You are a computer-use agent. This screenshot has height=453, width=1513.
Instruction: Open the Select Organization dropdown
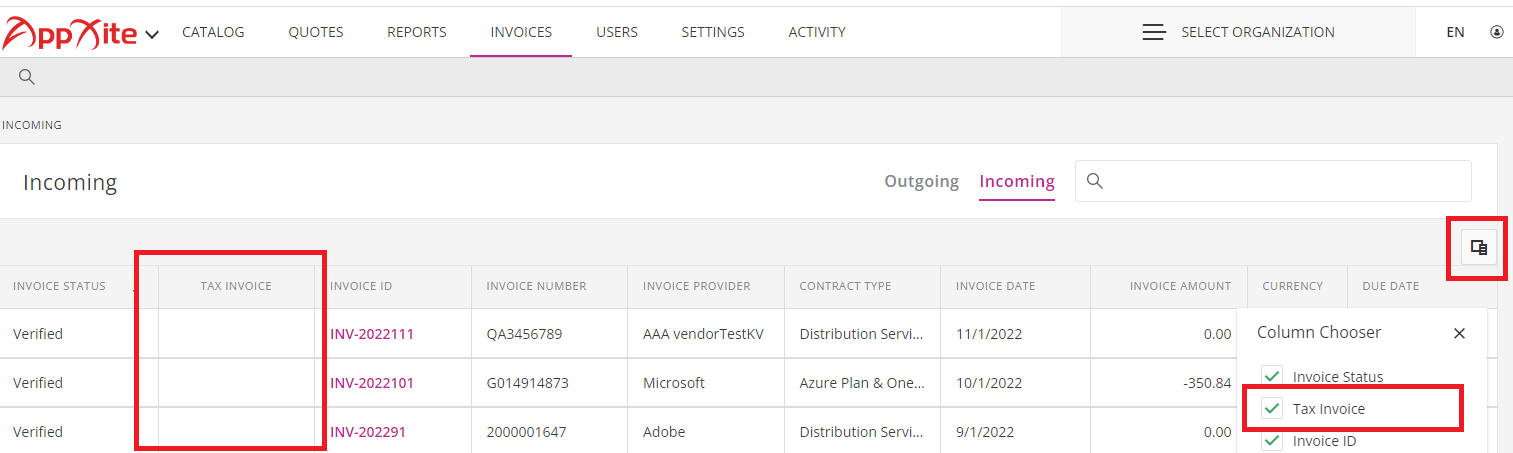click(x=1238, y=32)
